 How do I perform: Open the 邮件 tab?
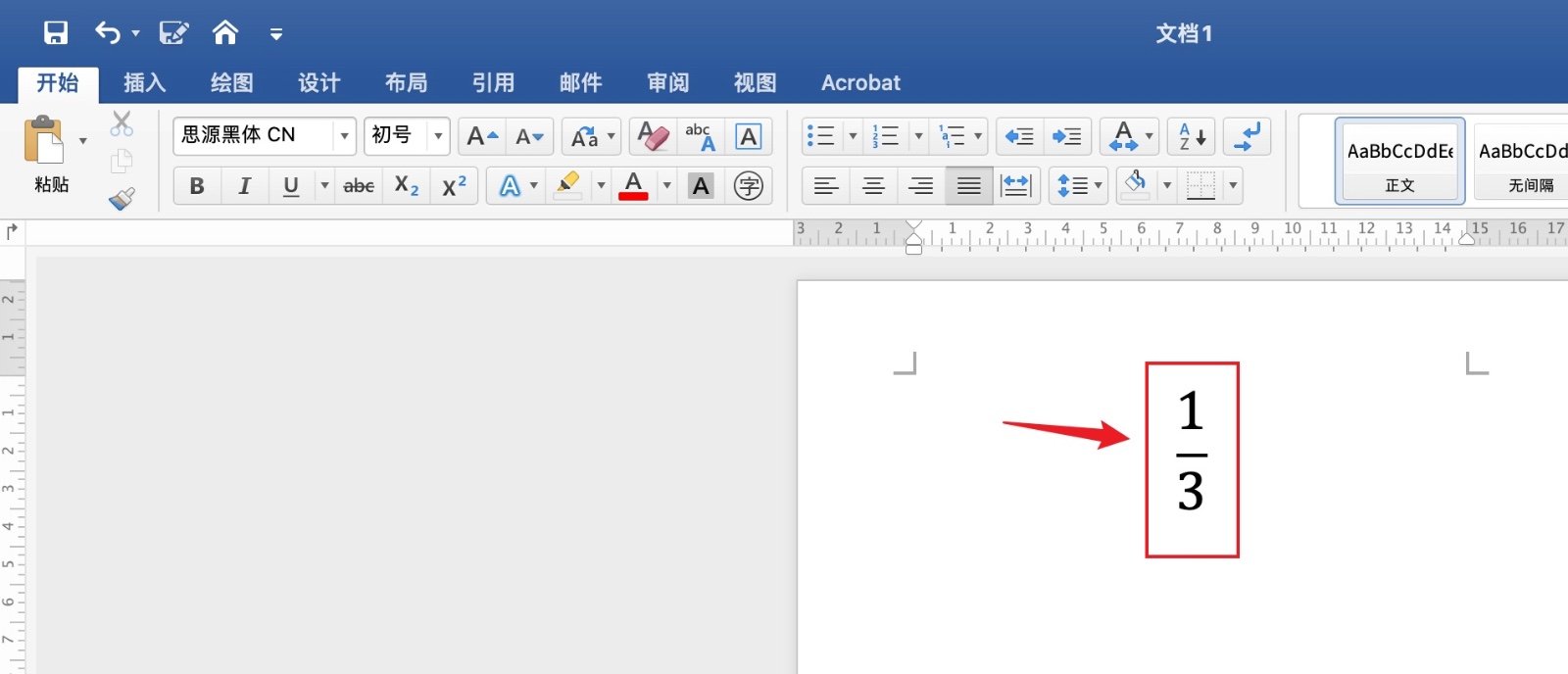tap(581, 83)
